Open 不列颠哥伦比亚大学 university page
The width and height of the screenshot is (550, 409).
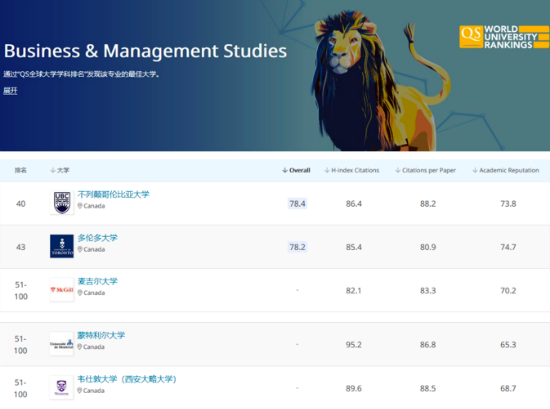coord(113,194)
